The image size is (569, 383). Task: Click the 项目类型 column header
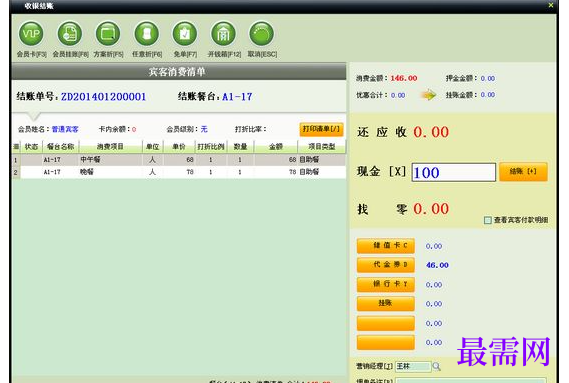pyautogui.click(x=322, y=147)
